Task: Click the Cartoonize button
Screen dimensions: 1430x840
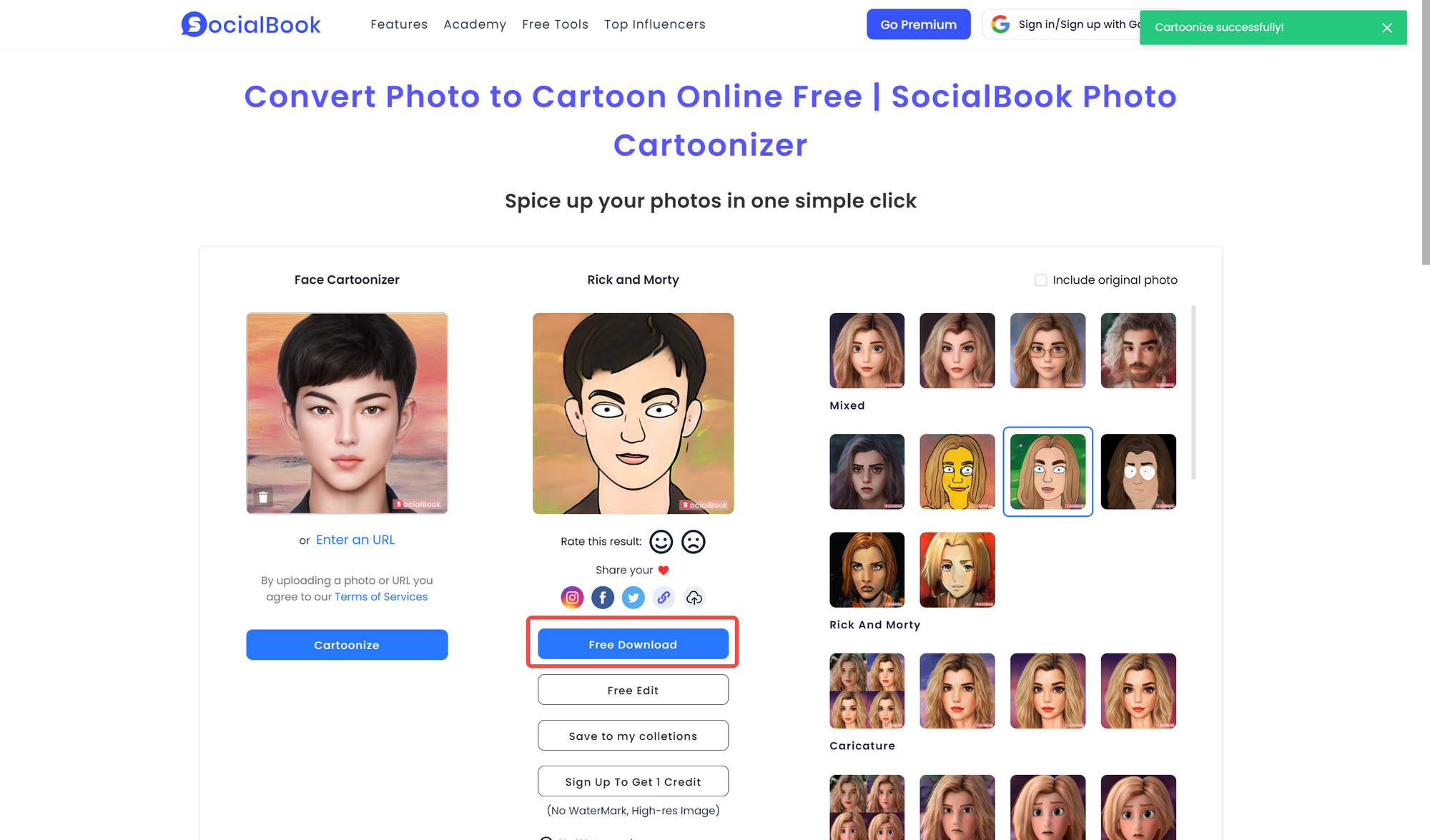Action: [x=346, y=644]
